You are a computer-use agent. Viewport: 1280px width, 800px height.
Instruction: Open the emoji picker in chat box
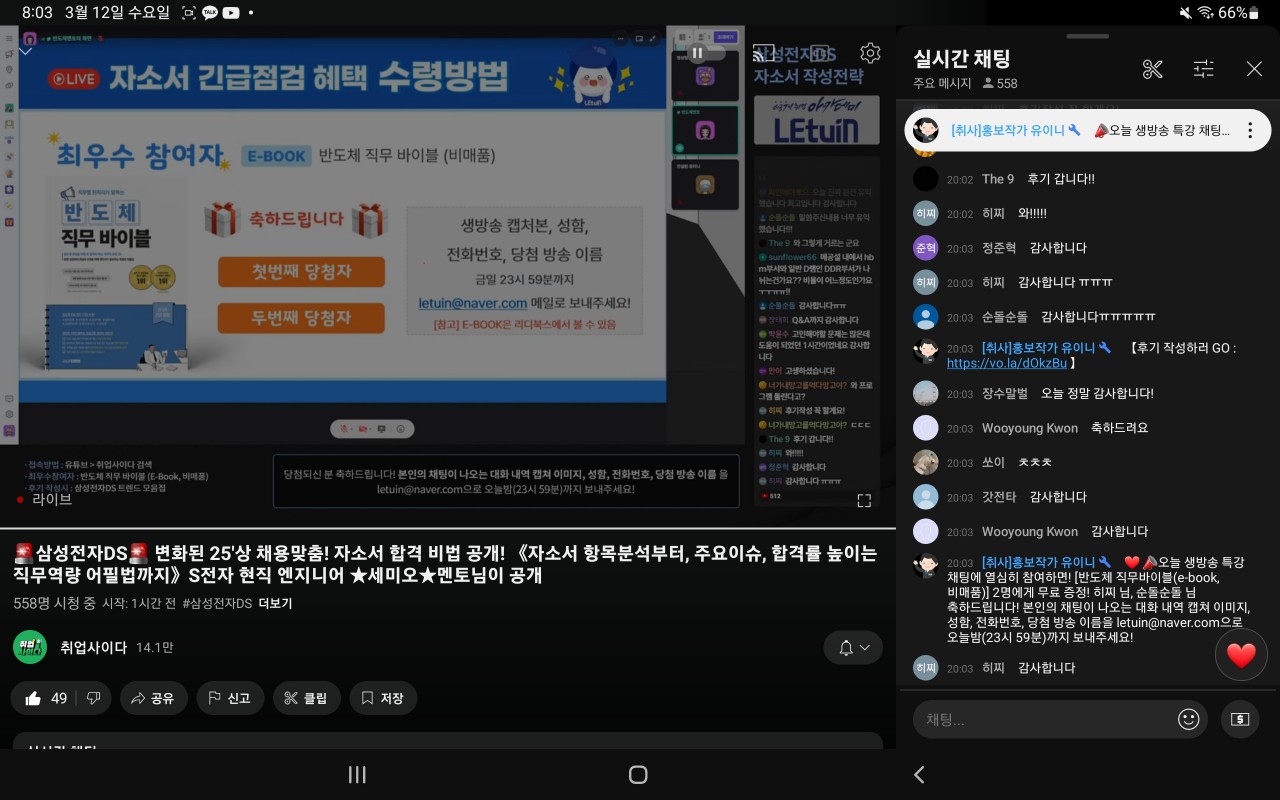[x=1188, y=719]
